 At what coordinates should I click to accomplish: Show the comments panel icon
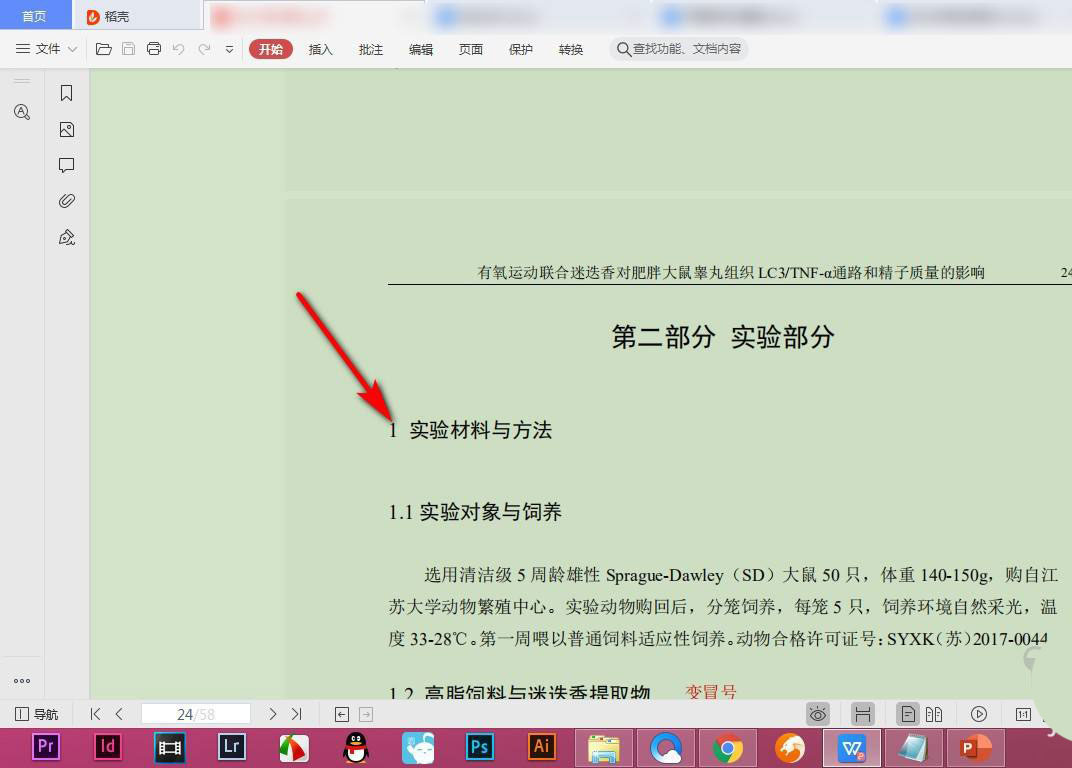(x=67, y=165)
